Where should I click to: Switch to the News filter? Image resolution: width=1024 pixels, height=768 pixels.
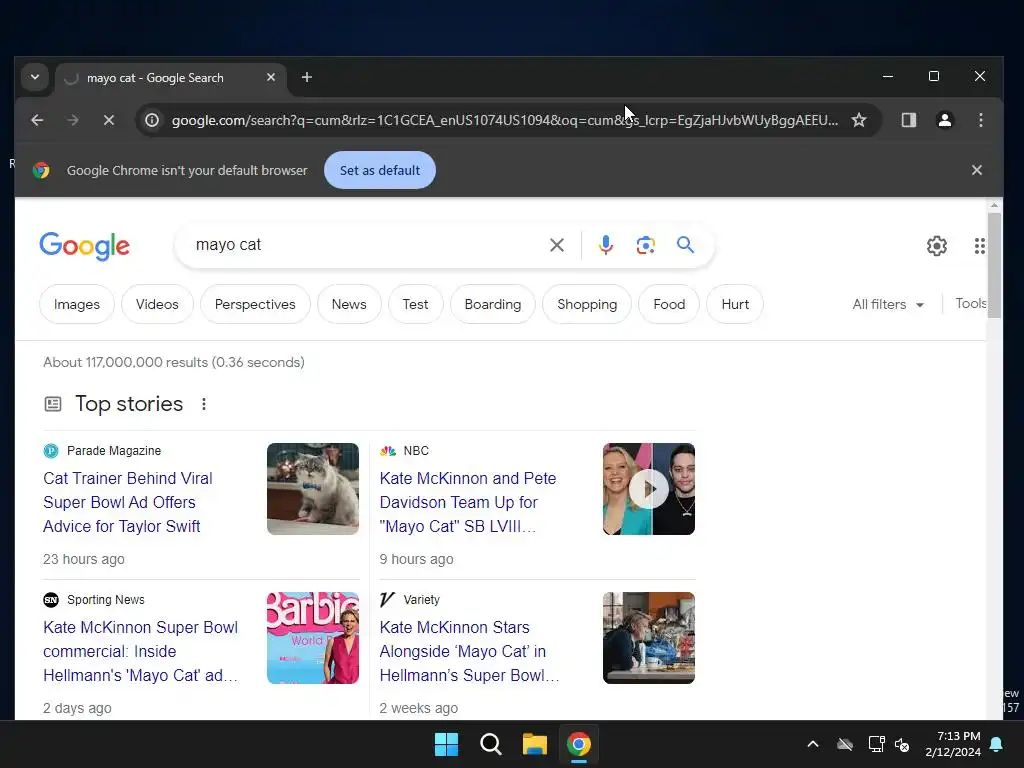[x=349, y=304]
